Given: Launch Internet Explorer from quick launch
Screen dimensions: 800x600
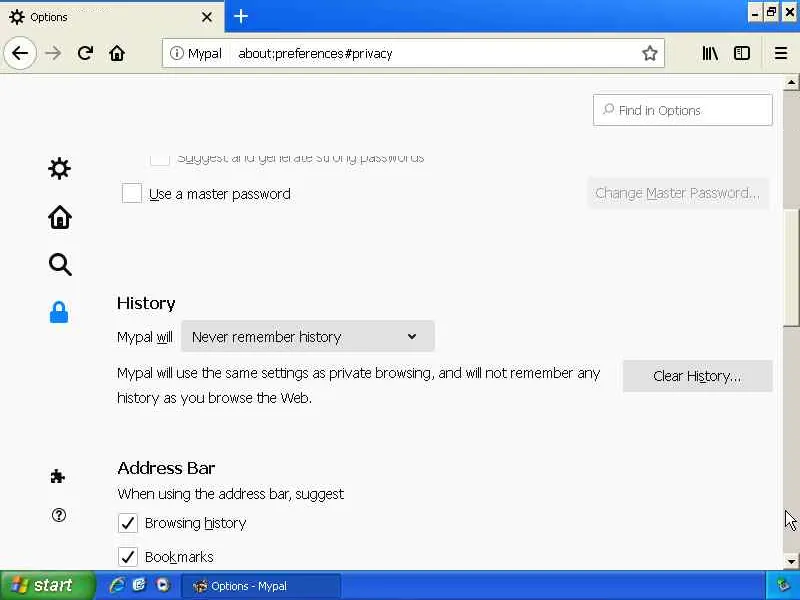Looking at the screenshot, I should click(117, 585).
